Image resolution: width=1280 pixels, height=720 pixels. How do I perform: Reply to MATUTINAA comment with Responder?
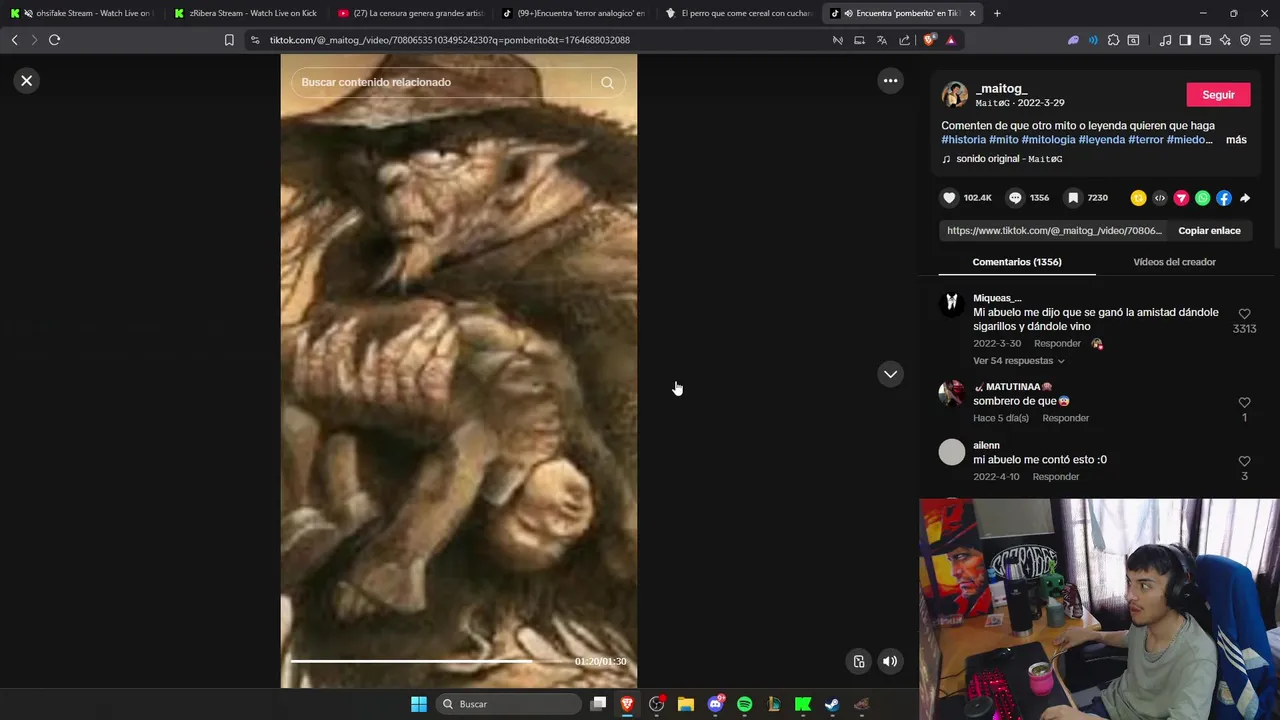click(x=1065, y=418)
